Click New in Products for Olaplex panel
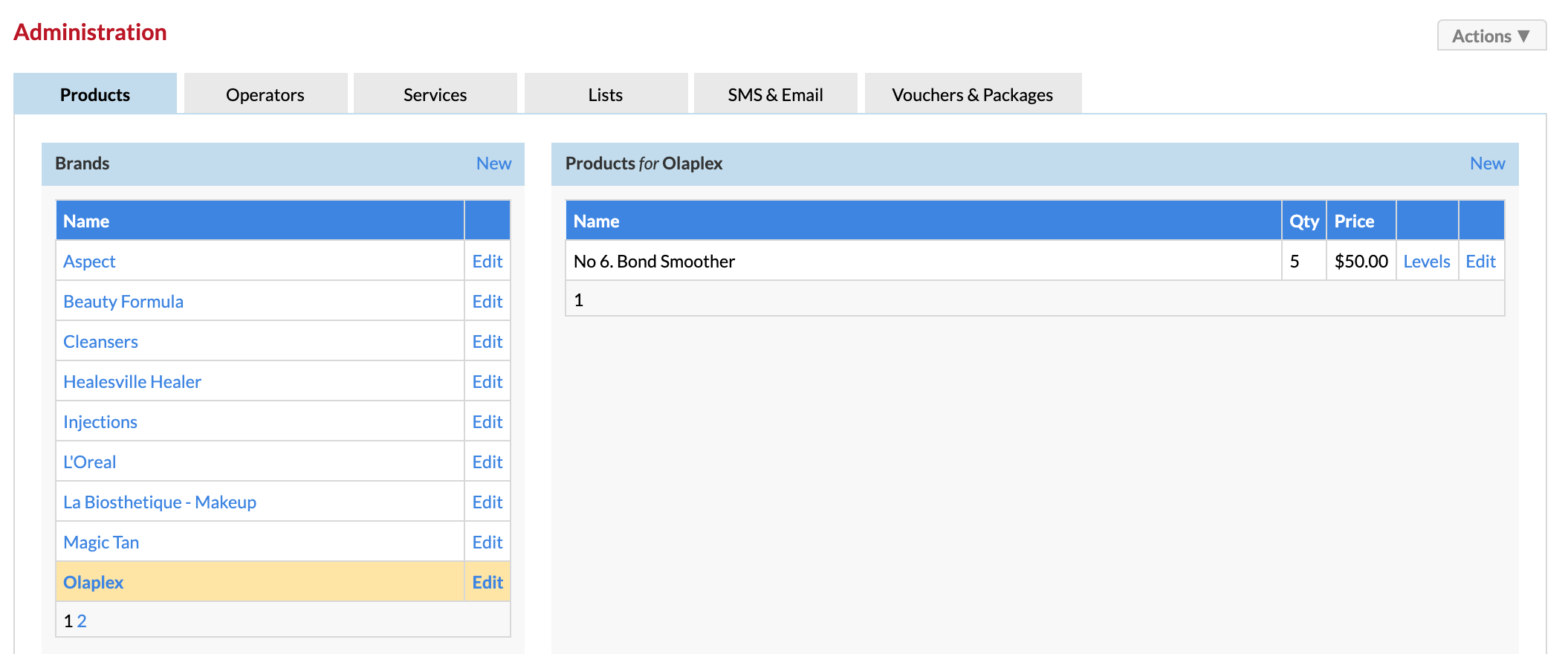The image size is (1568, 654). point(1487,163)
